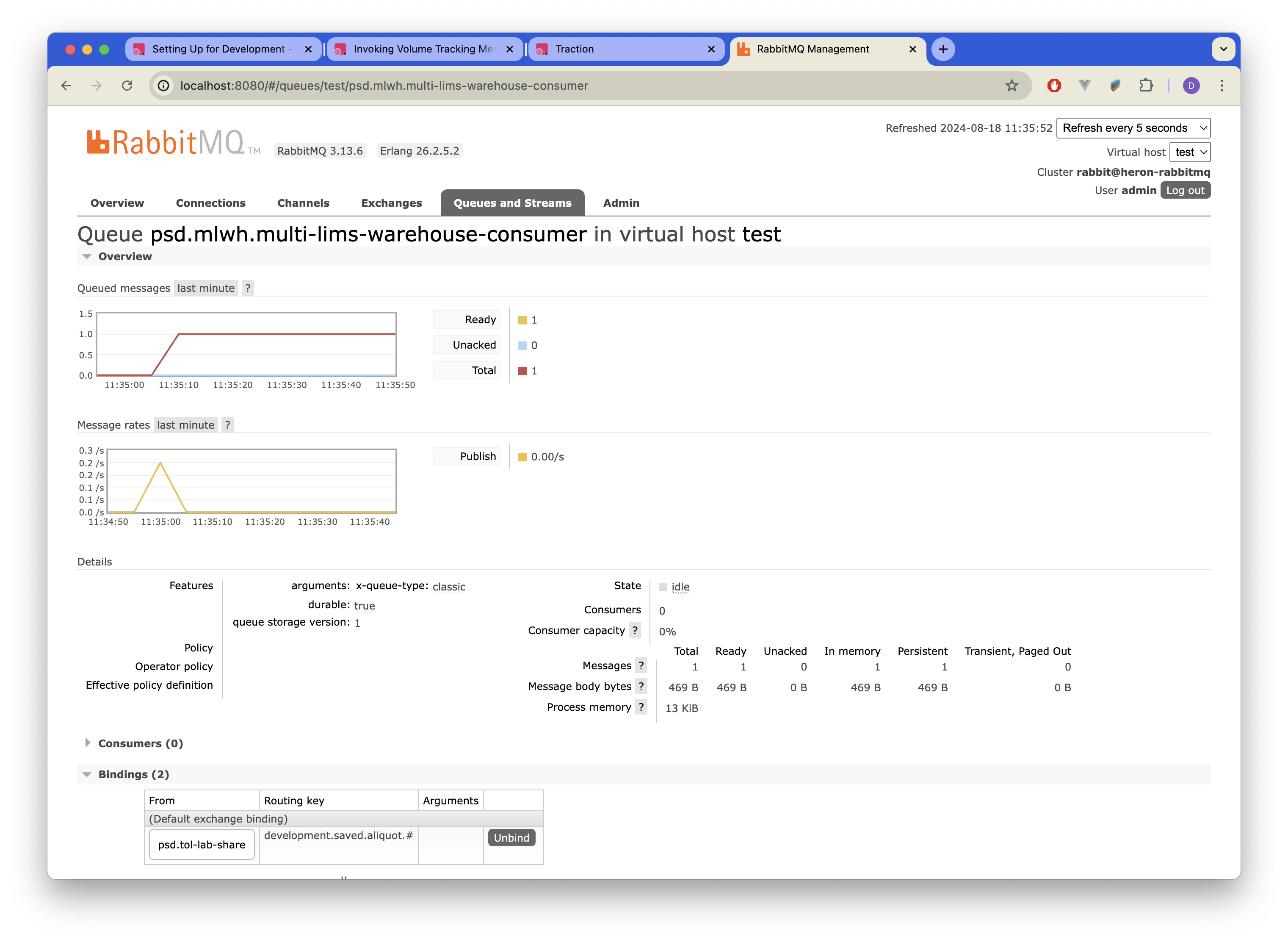Unbind the development.saved.aliquot.# binding
1288x942 pixels.
click(x=511, y=837)
